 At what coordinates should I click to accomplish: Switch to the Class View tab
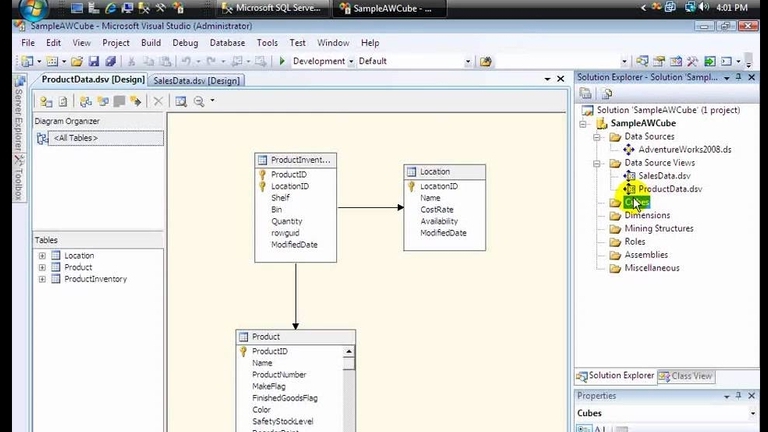coord(686,376)
